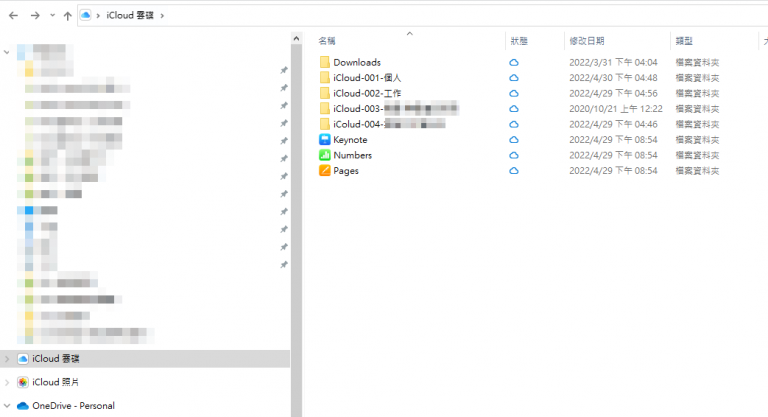Click cloud status icon for Pages row
This screenshot has width=768, height=417.
coord(514,171)
